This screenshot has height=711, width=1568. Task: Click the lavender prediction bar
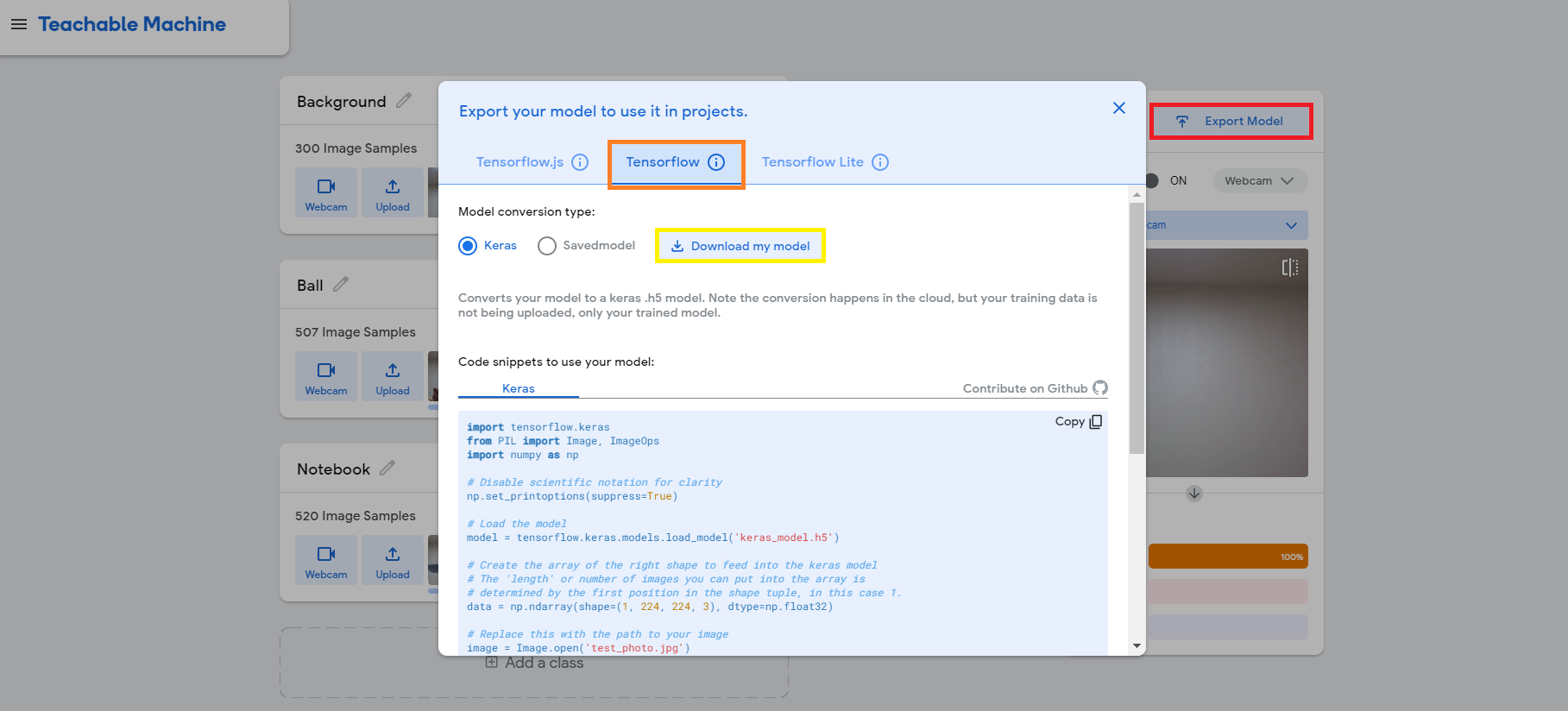tap(1228, 627)
